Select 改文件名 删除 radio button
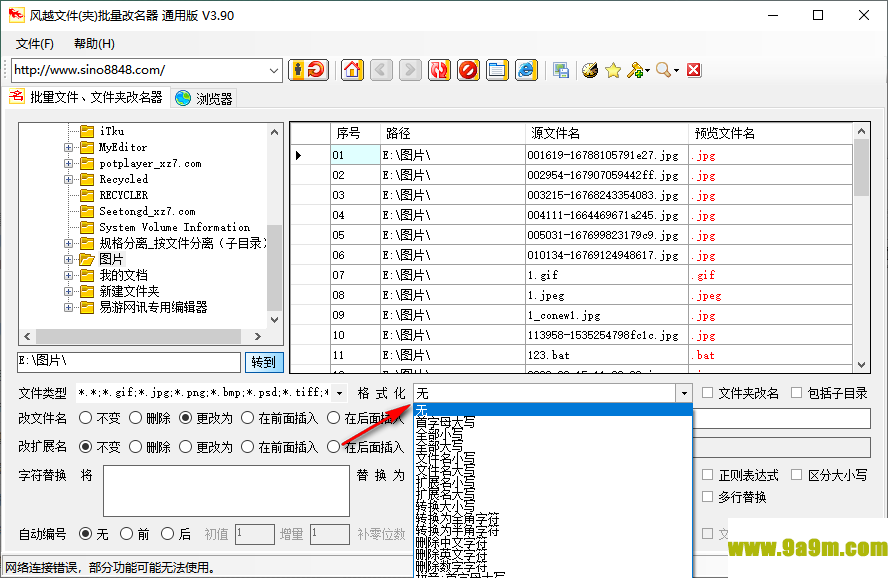This screenshot has width=888, height=578. [135, 418]
